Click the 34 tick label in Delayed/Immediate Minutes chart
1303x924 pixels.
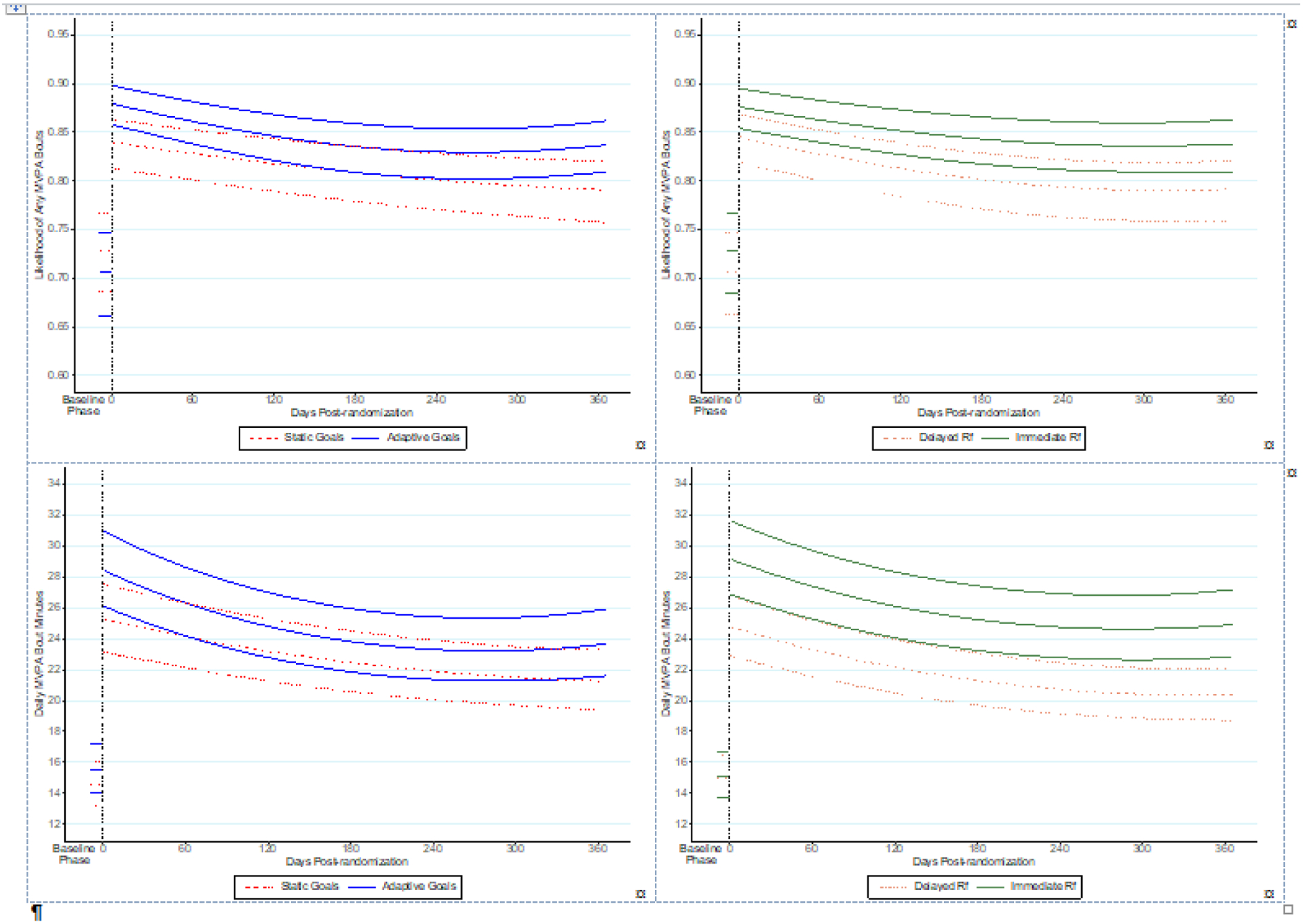pyautogui.click(x=681, y=483)
